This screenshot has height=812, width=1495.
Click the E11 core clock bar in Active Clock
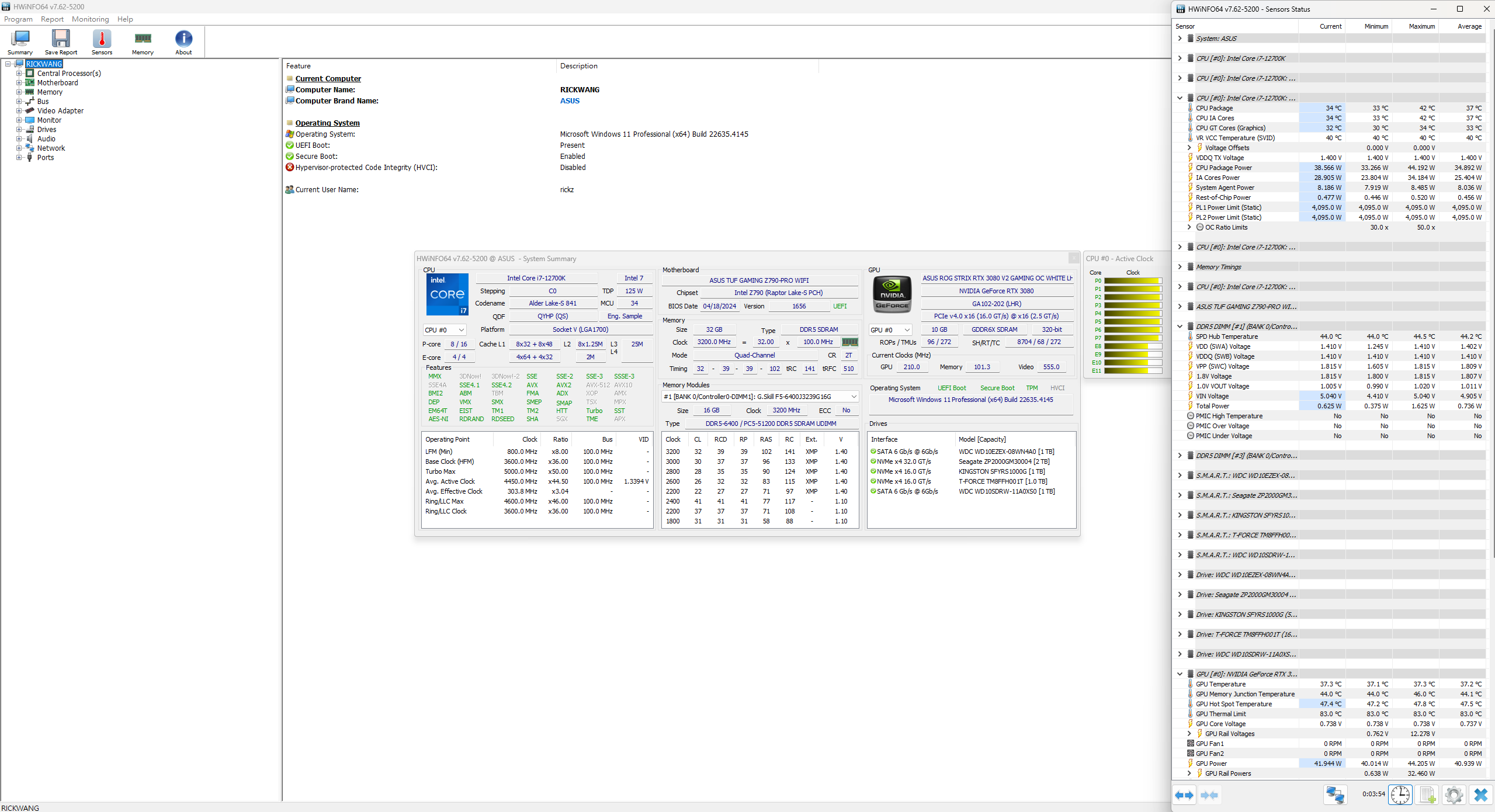point(1133,371)
